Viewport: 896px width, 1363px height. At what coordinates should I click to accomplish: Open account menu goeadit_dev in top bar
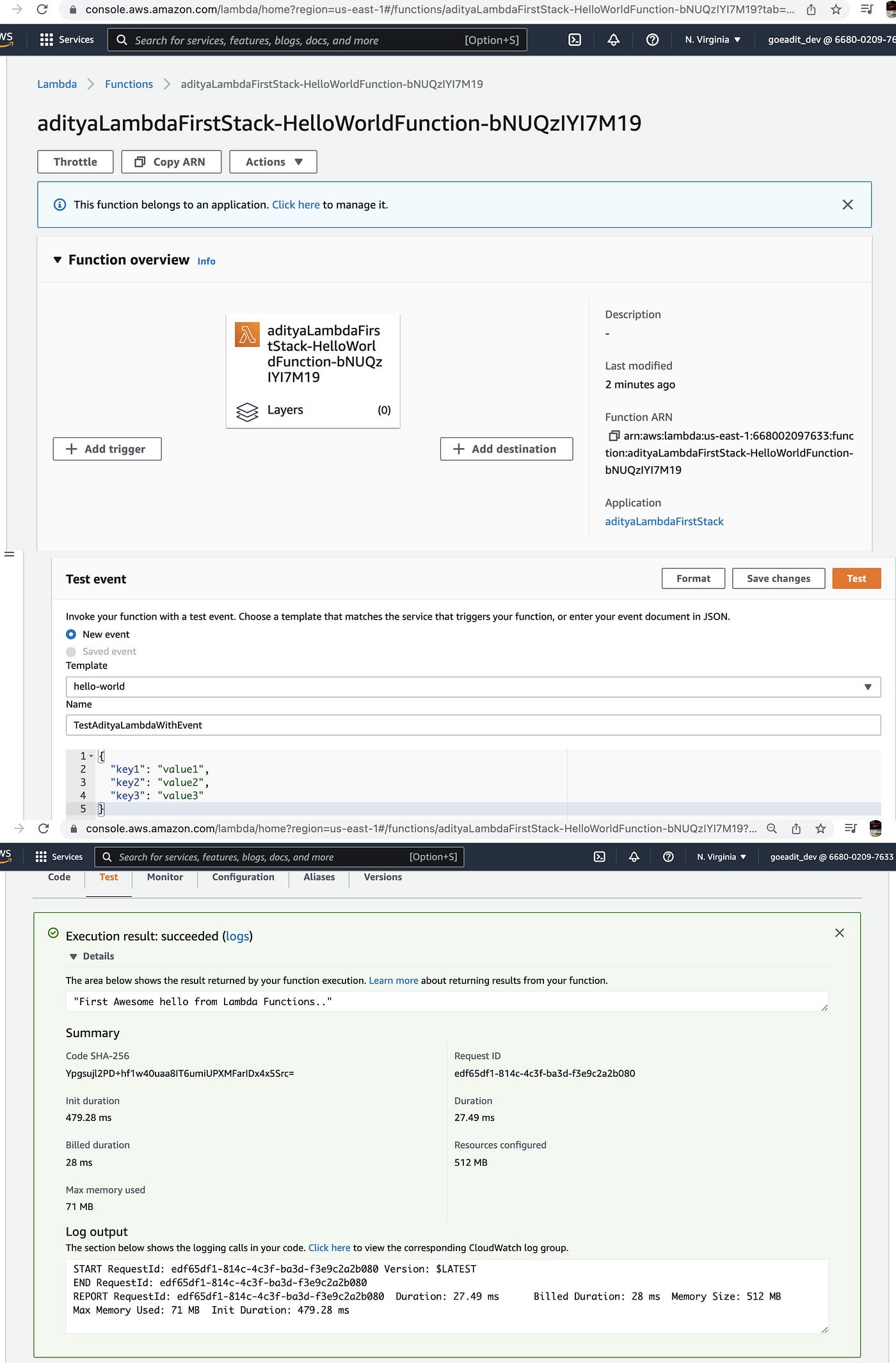tap(831, 40)
